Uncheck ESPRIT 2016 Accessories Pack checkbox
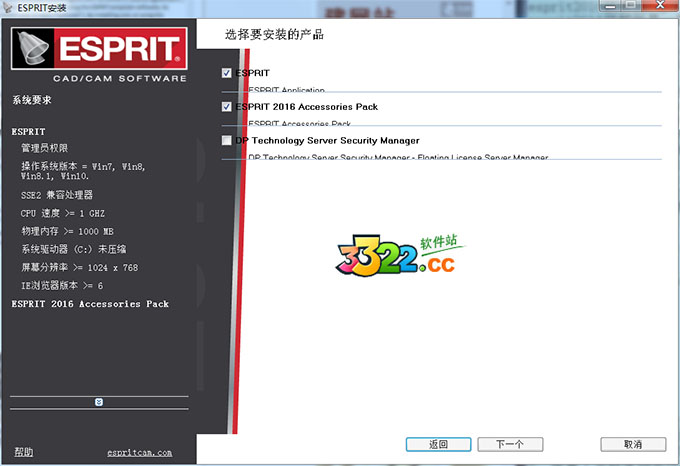The image size is (680, 466). [x=226, y=107]
